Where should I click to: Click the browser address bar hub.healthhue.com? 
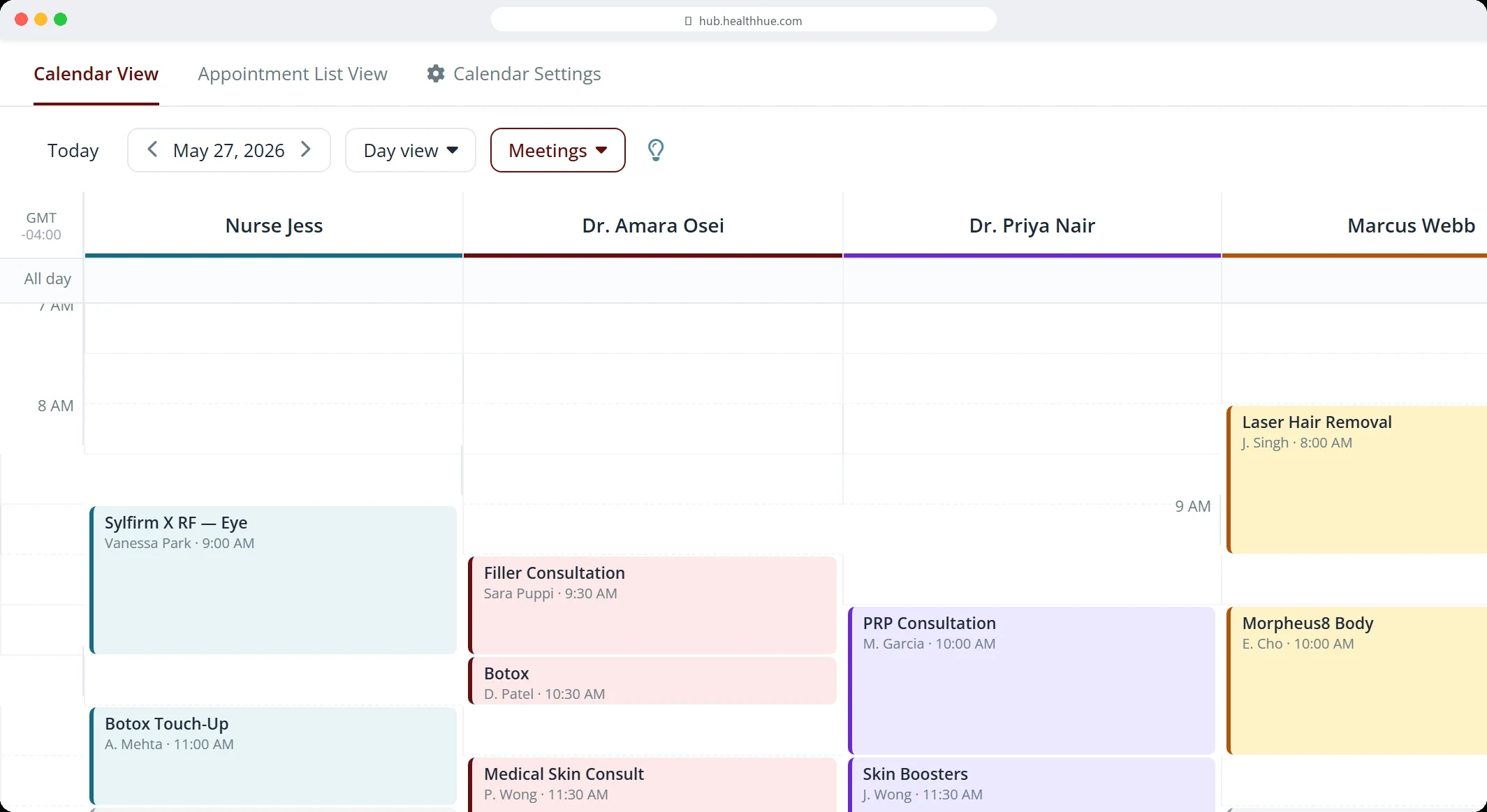[743, 20]
